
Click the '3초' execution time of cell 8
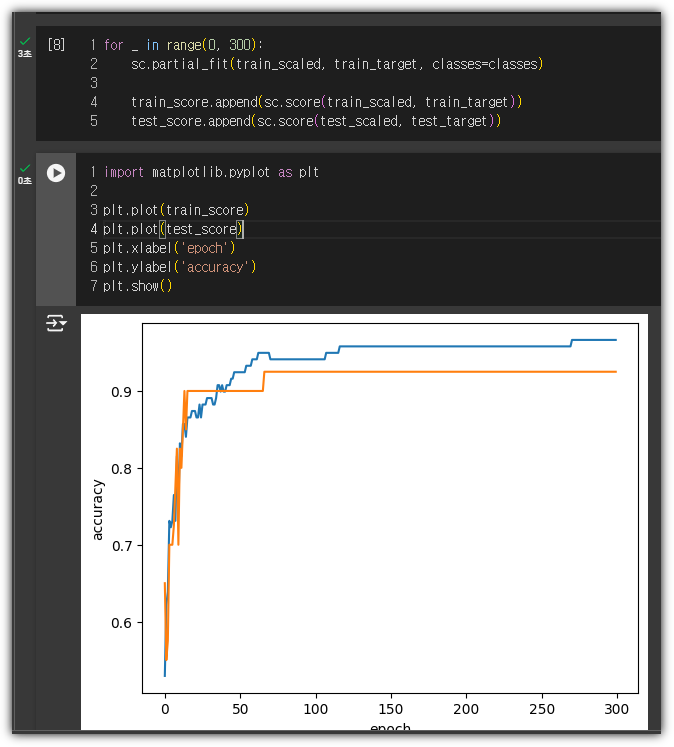[x=25, y=53]
